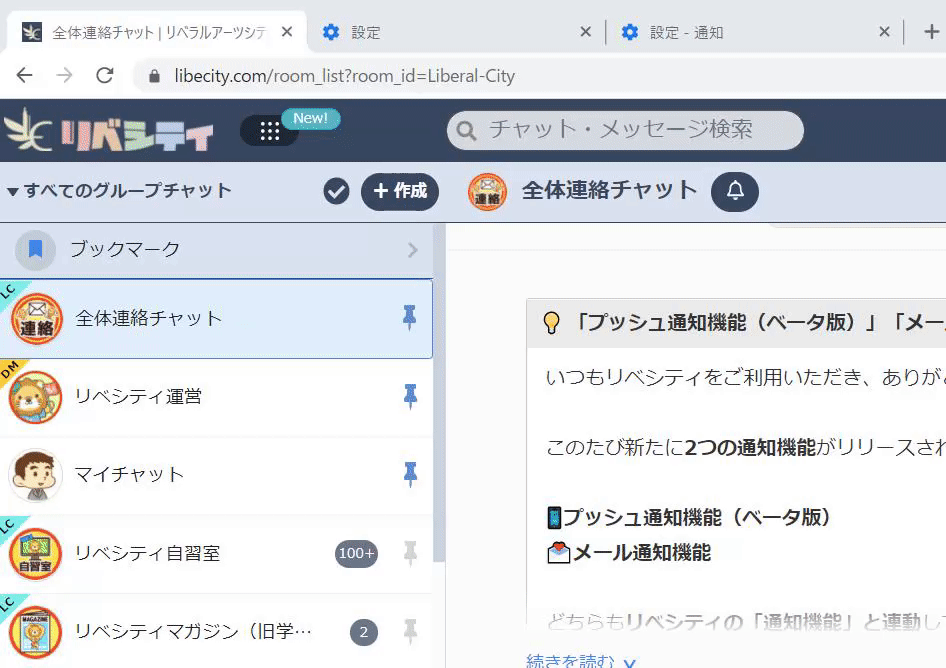Close the 設定 - 通知 tab
Viewport: 946px width, 668px height.
pos(884,31)
